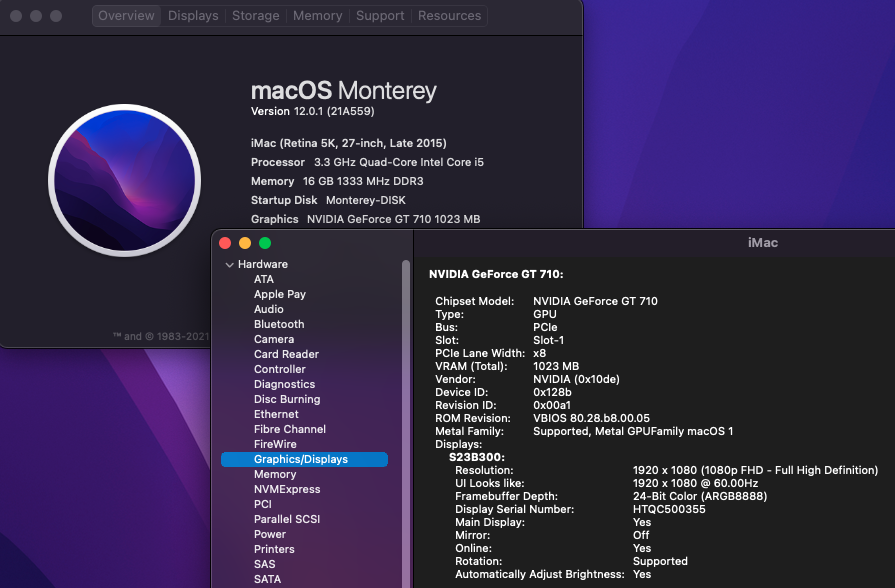
Task: Select Bluetooth in the sidebar
Action: click(x=279, y=324)
